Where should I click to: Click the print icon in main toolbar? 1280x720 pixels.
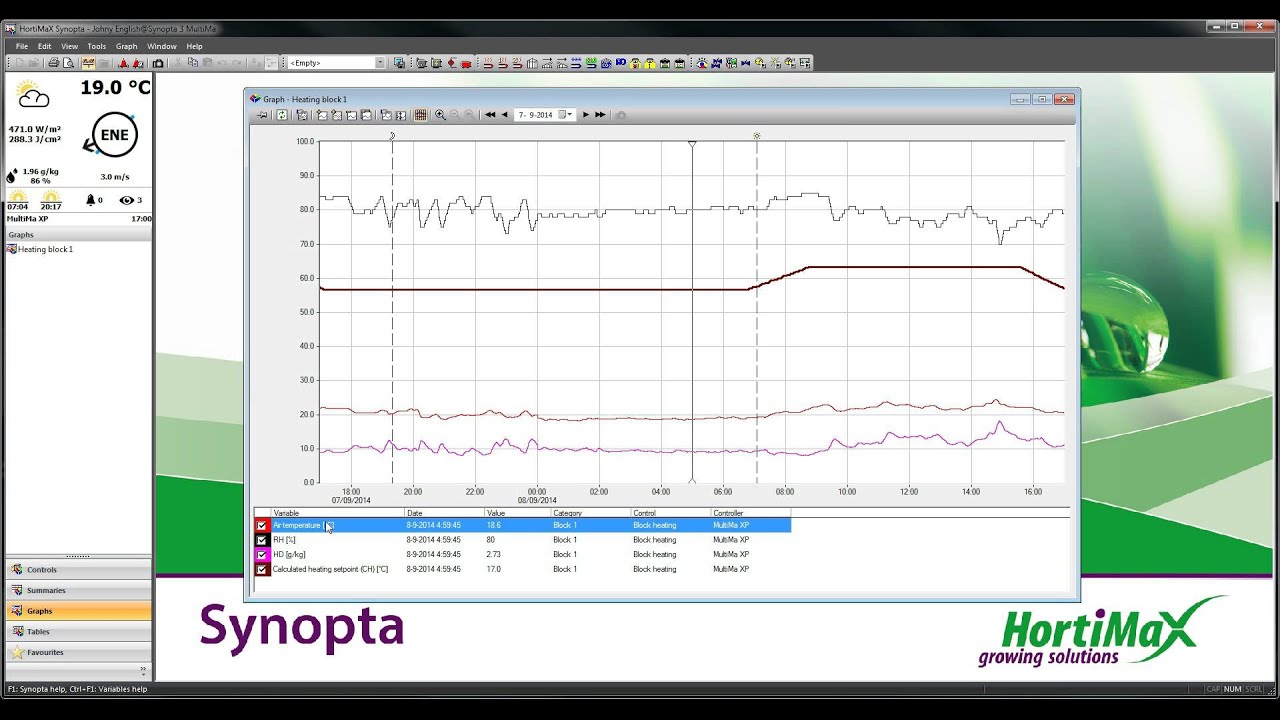53,63
